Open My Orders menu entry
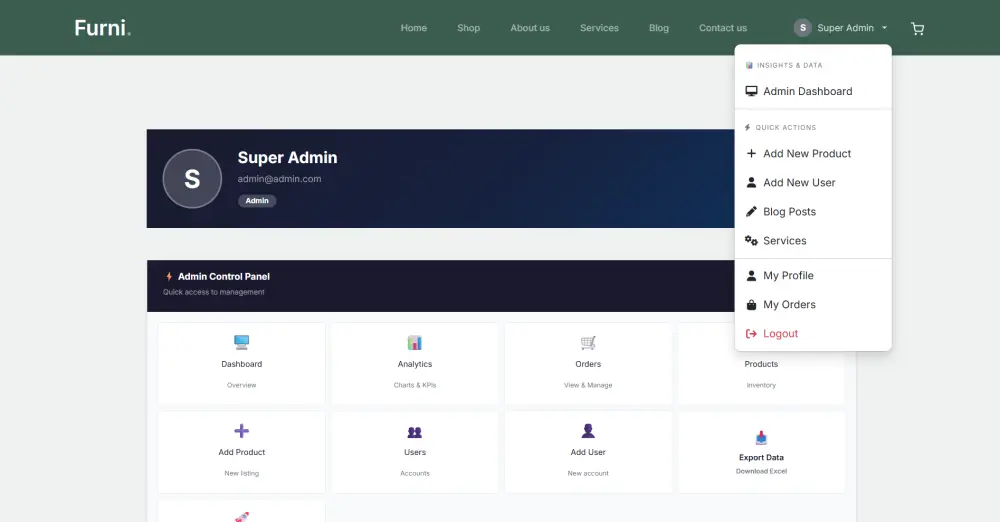 pyautogui.click(x=813, y=304)
